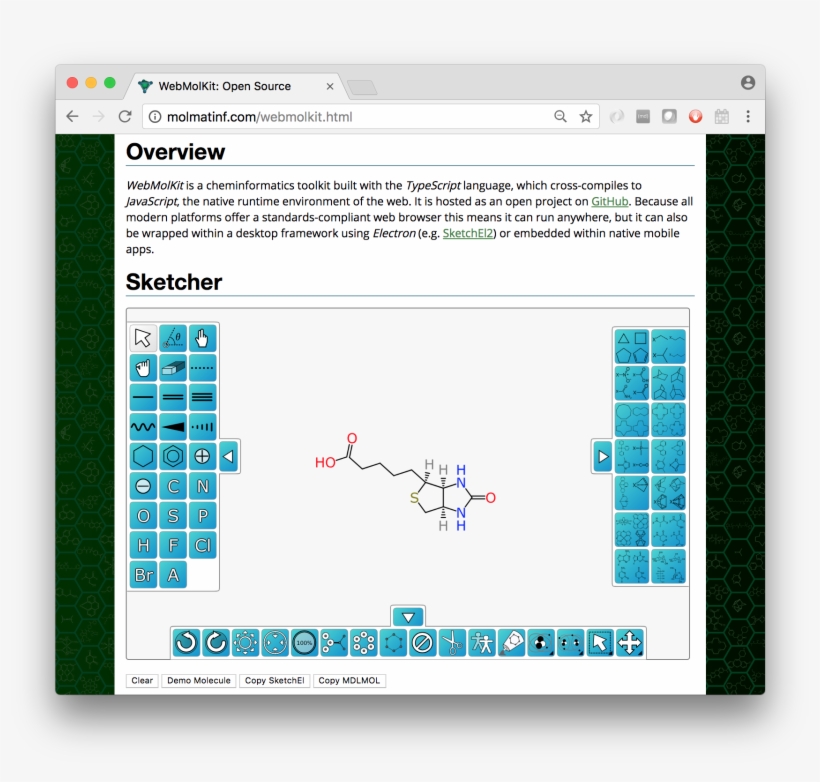Open the bottom toolbar drop-down arrow
The height and width of the screenshot is (782, 820).
tap(408, 616)
